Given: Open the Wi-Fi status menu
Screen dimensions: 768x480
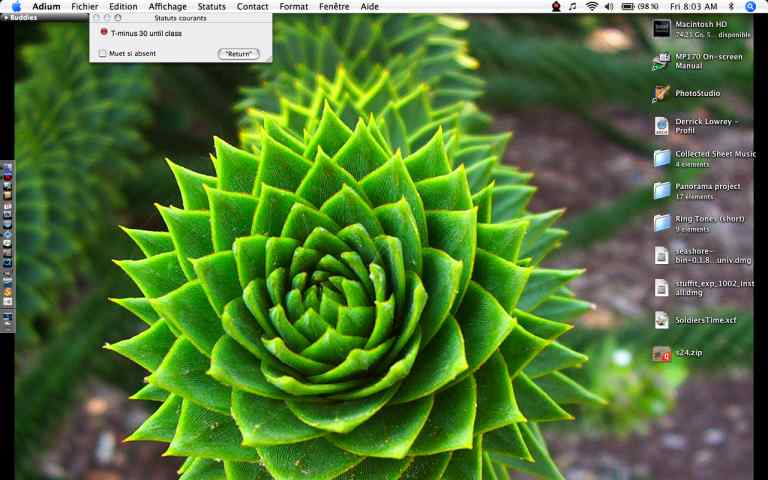Looking at the screenshot, I should 592,6.
